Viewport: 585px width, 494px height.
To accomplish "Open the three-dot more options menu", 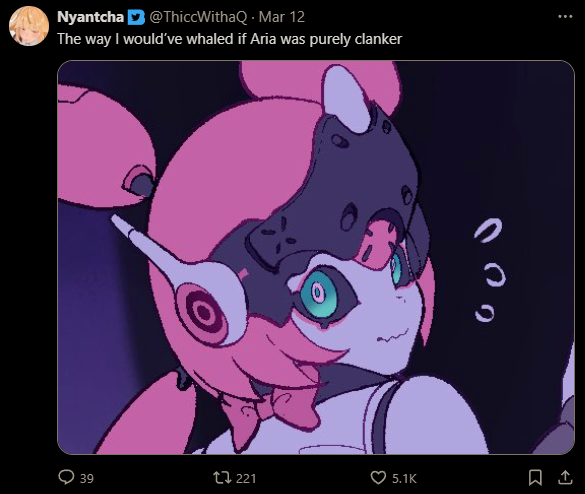I will pyautogui.click(x=565, y=16).
